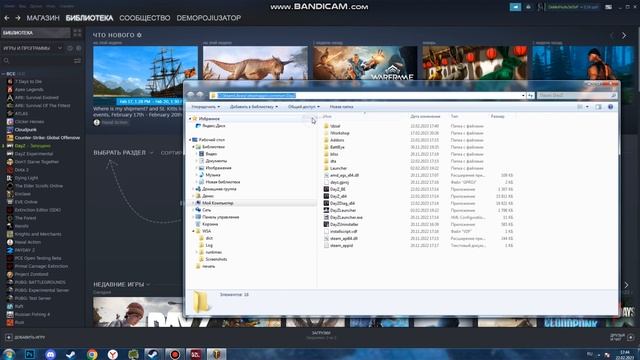The height and width of the screenshot is (360, 640).
Task: Select Dota 2 in library list
Action: click(x=22, y=170)
